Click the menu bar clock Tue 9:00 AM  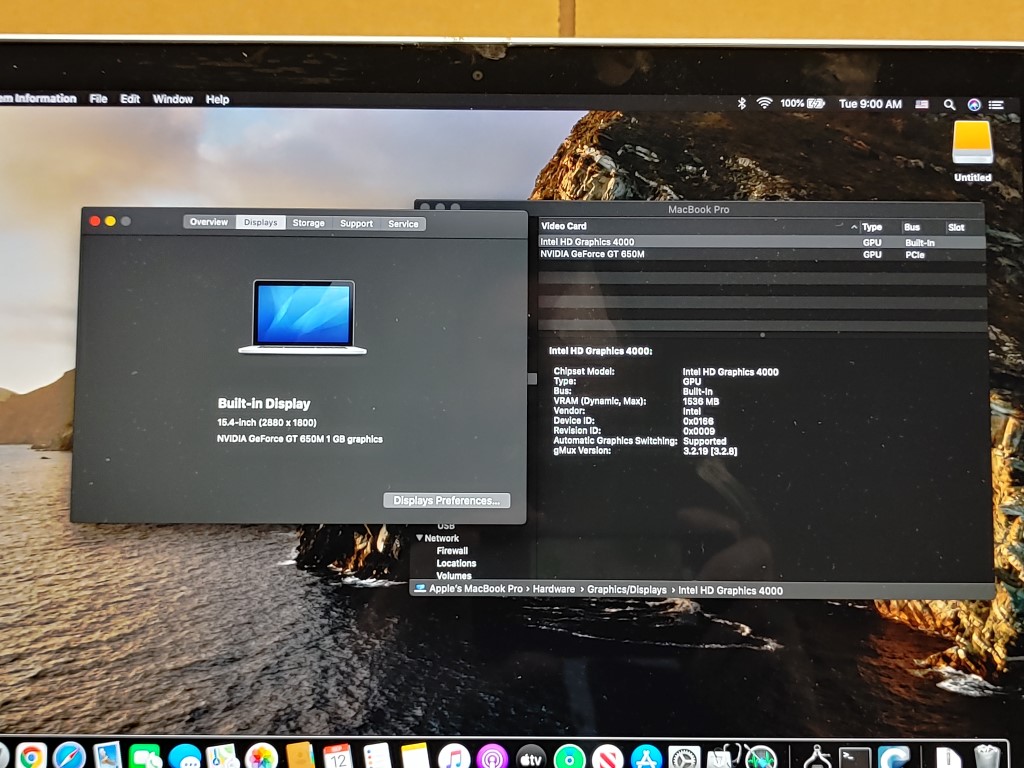click(x=870, y=104)
